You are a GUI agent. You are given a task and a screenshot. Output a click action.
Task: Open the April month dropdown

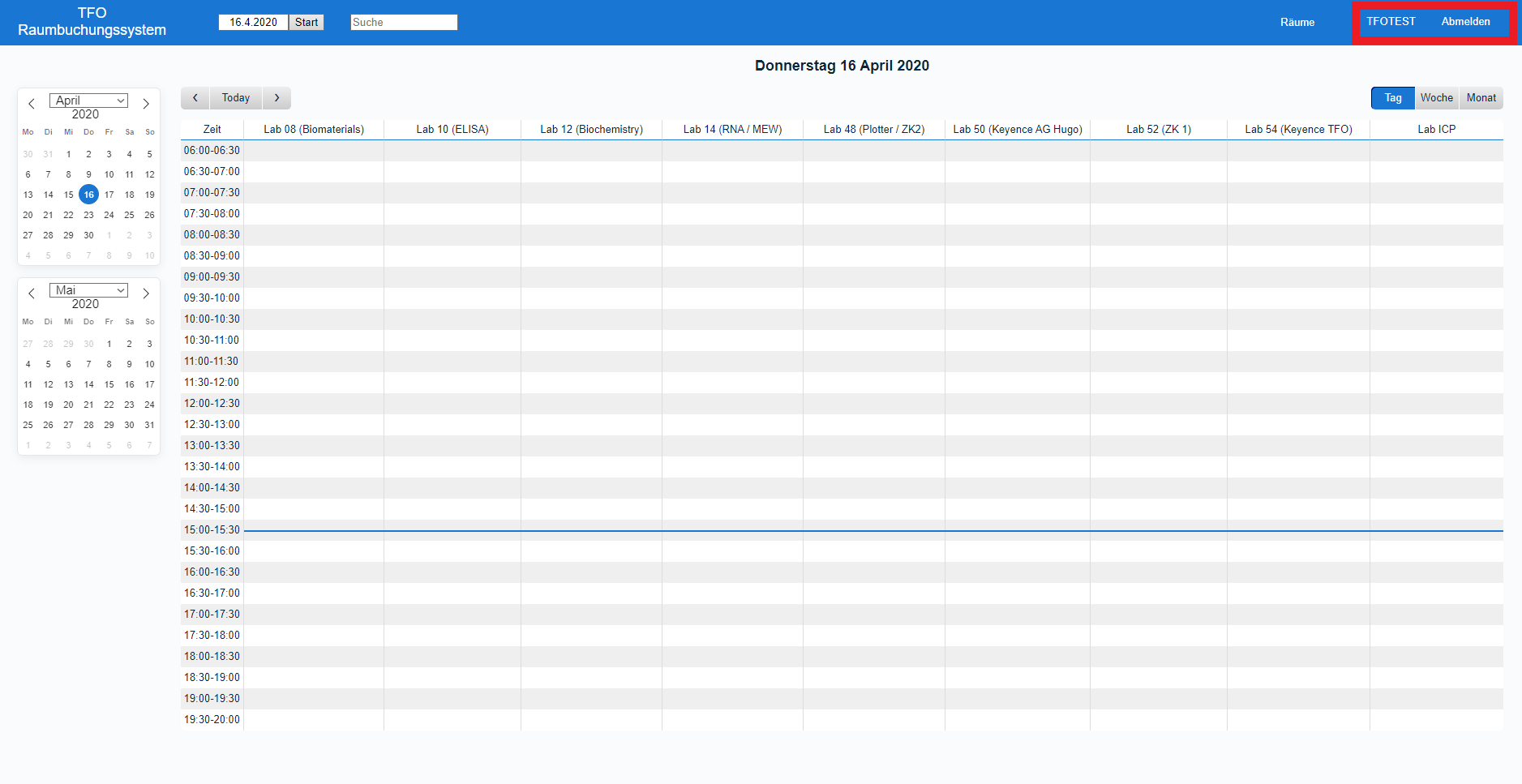tap(88, 101)
